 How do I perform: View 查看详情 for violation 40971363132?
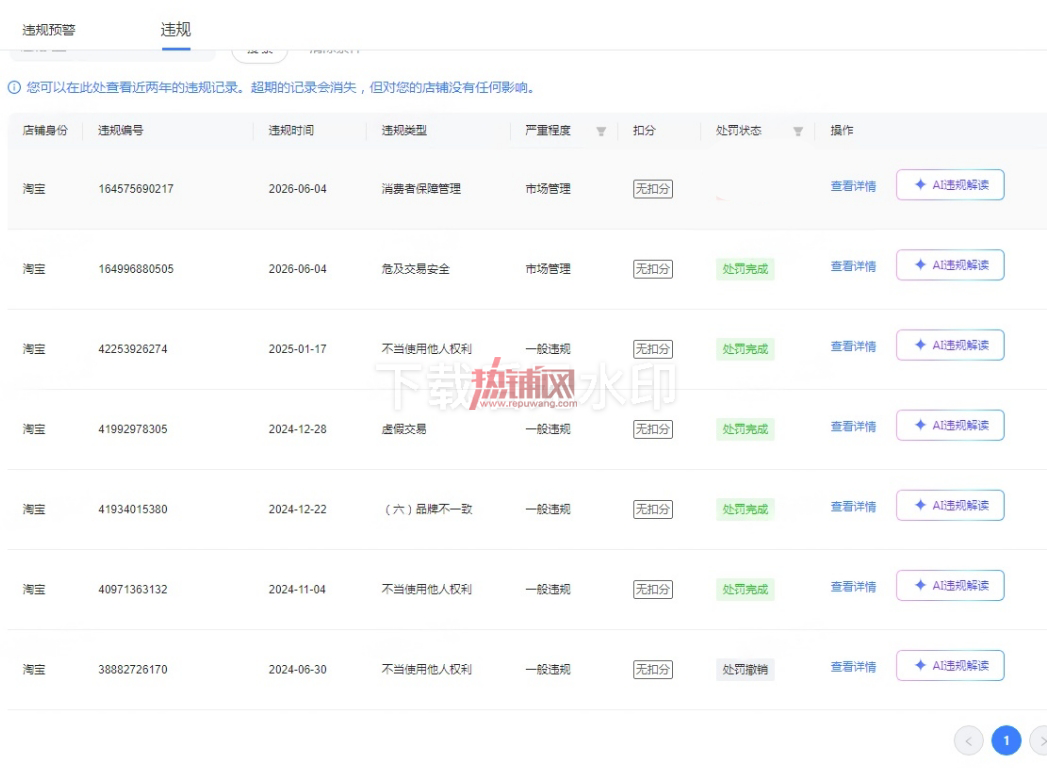pos(853,587)
